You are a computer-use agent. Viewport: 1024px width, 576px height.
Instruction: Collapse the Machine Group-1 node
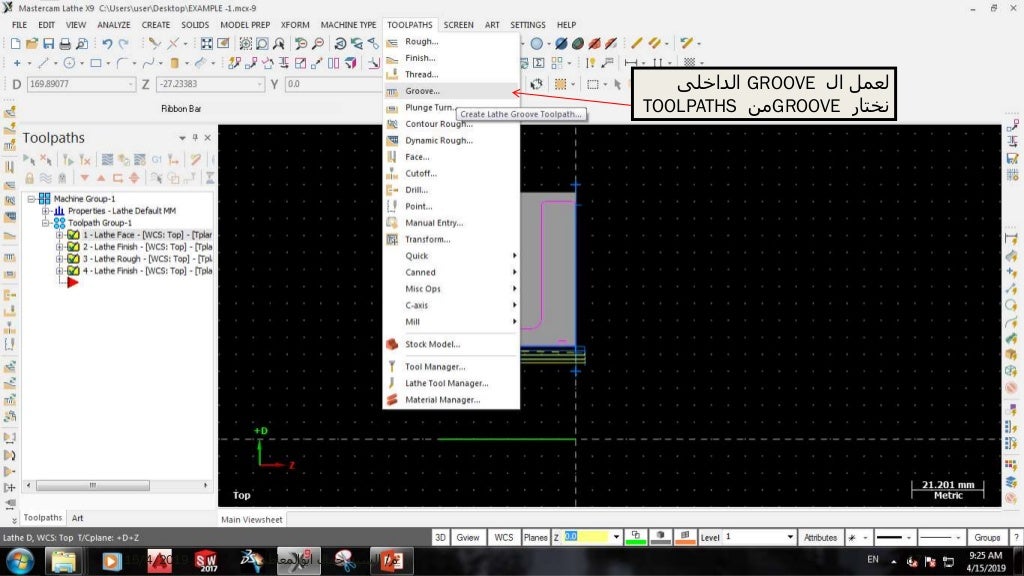coord(31,199)
